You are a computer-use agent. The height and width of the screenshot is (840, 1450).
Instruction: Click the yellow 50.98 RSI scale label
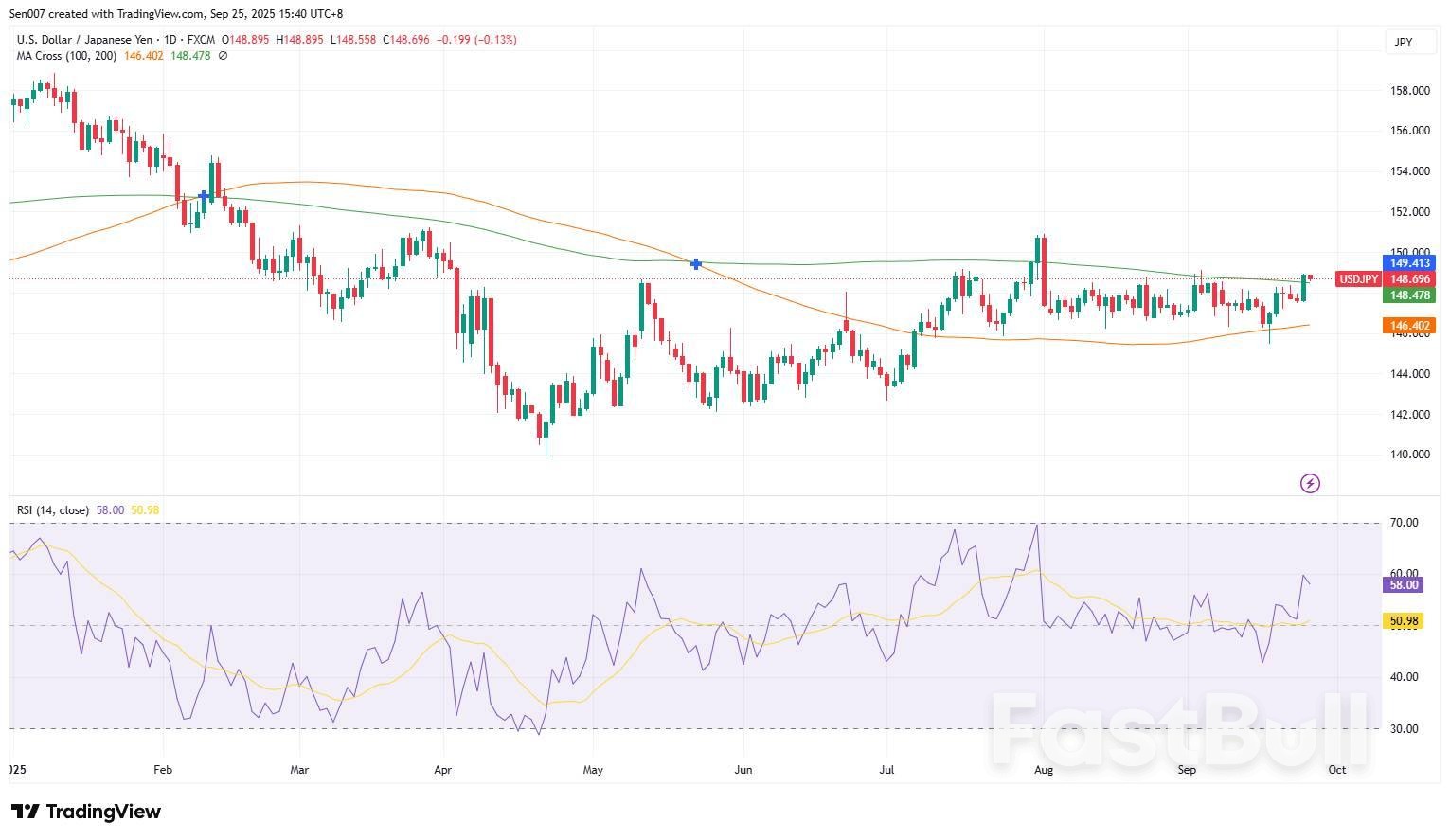[1403, 621]
